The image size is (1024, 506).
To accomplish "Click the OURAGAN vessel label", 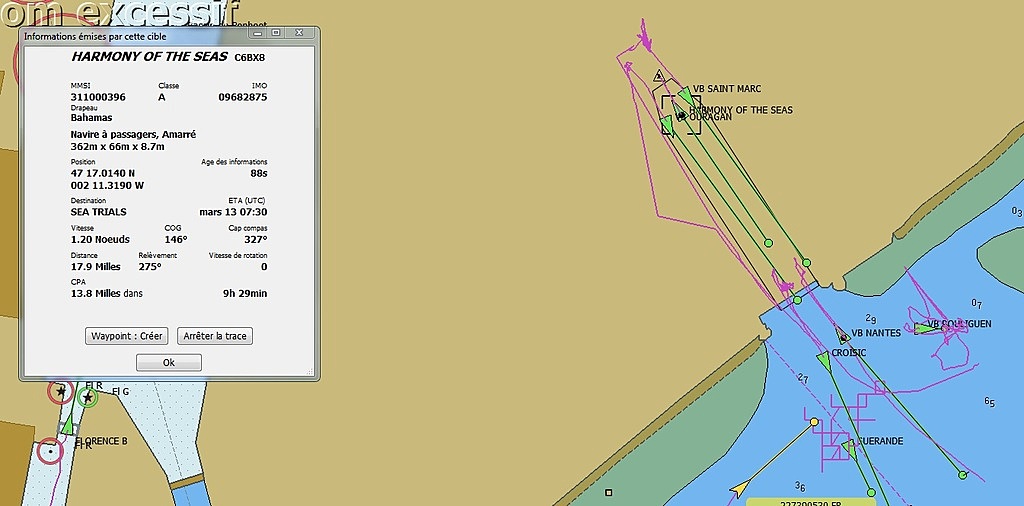I will 710,118.
